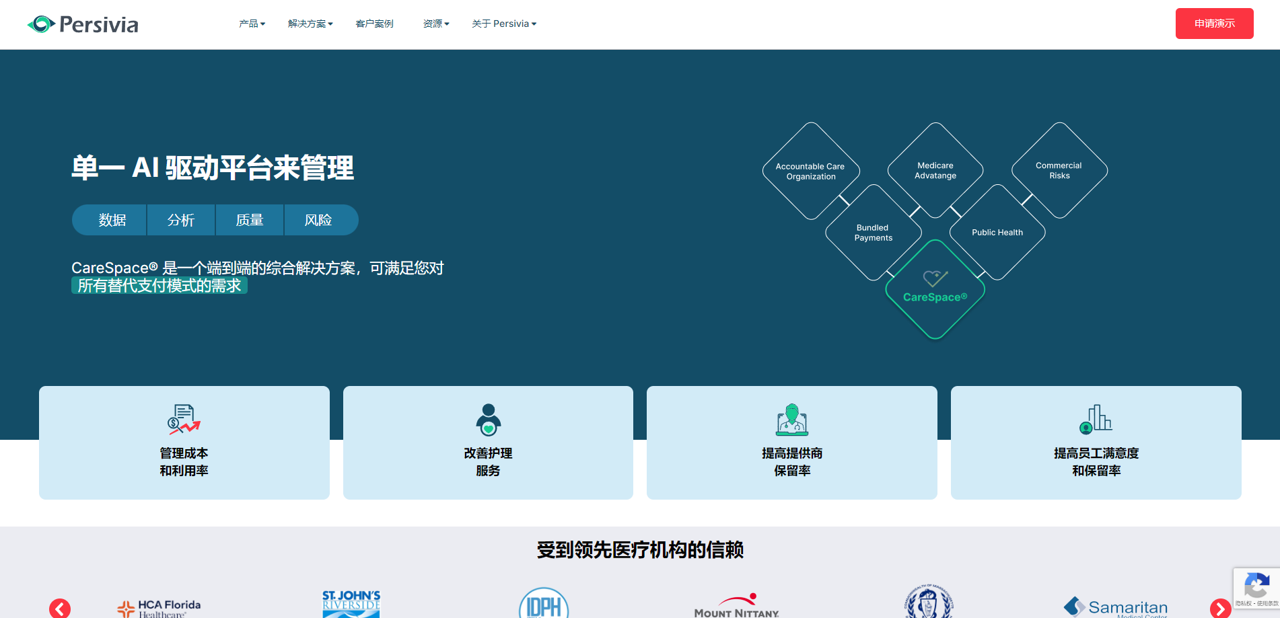Open the 改善护理服务 card text
The width and height of the screenshot is (1280, 618).
488,462
